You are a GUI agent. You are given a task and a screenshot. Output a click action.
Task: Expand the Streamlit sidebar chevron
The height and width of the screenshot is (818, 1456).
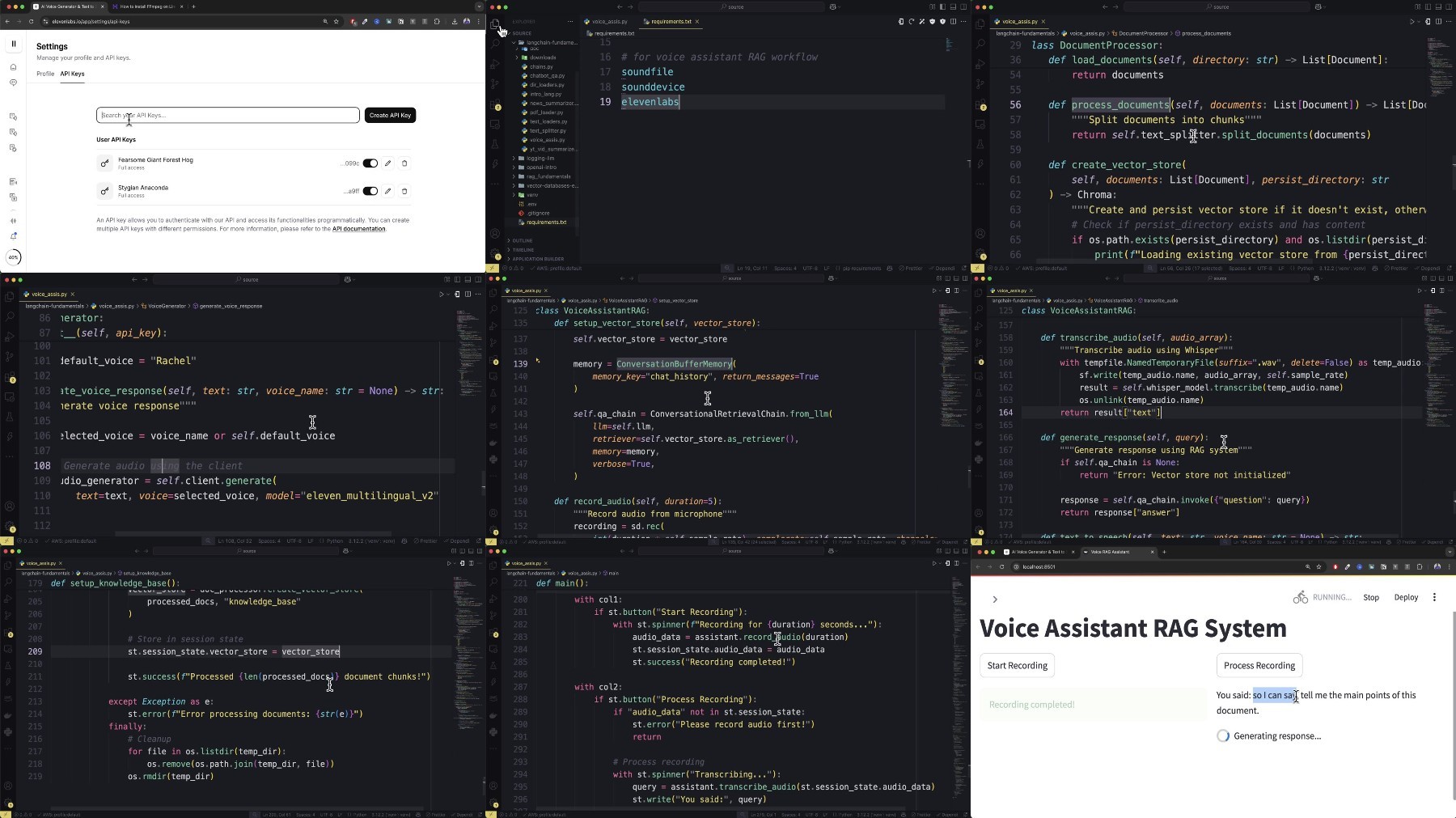[x=995, y=600]
